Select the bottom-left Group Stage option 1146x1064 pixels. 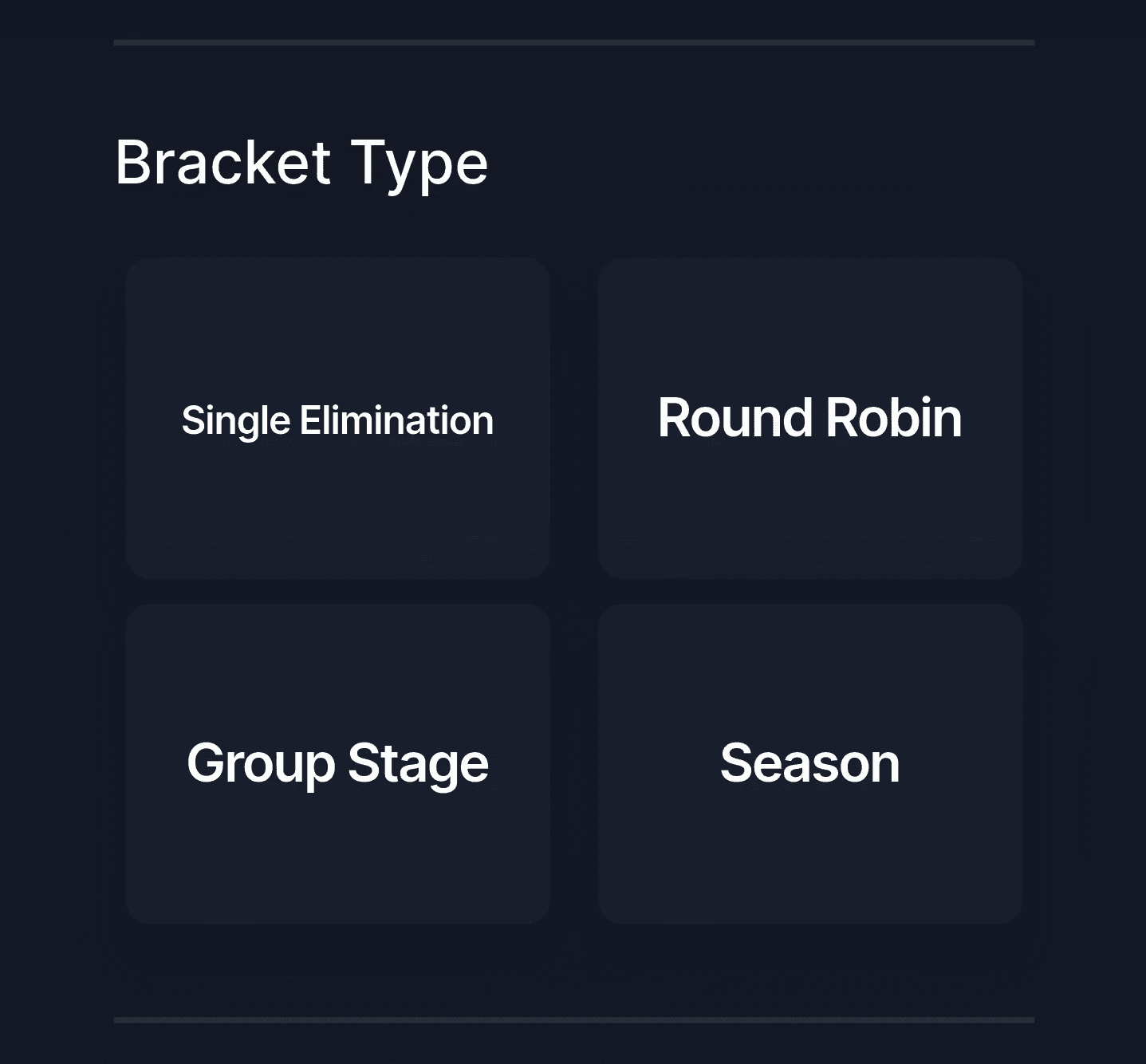click(337, 763)
